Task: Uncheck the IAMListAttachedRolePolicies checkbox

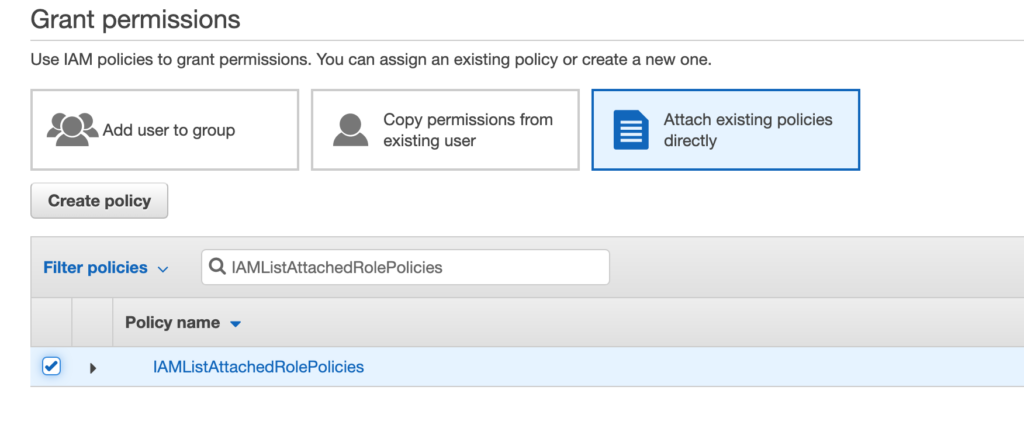Action: click(51, 367)
